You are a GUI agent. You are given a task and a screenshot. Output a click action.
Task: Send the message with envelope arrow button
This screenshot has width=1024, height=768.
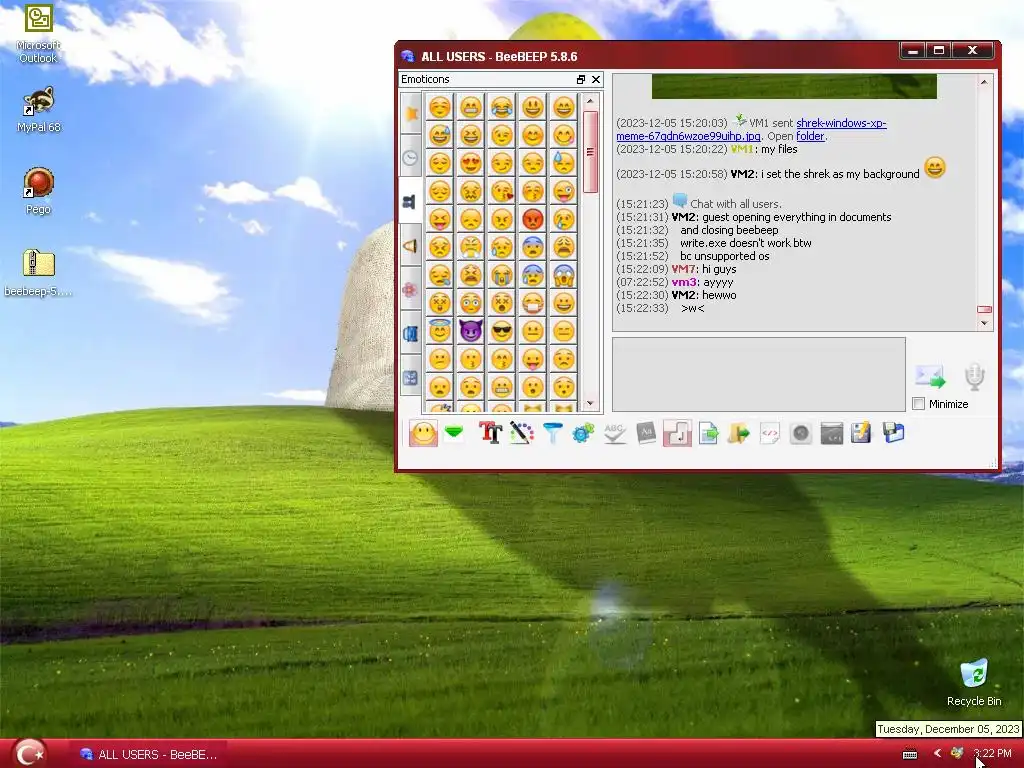coord(930,376)
